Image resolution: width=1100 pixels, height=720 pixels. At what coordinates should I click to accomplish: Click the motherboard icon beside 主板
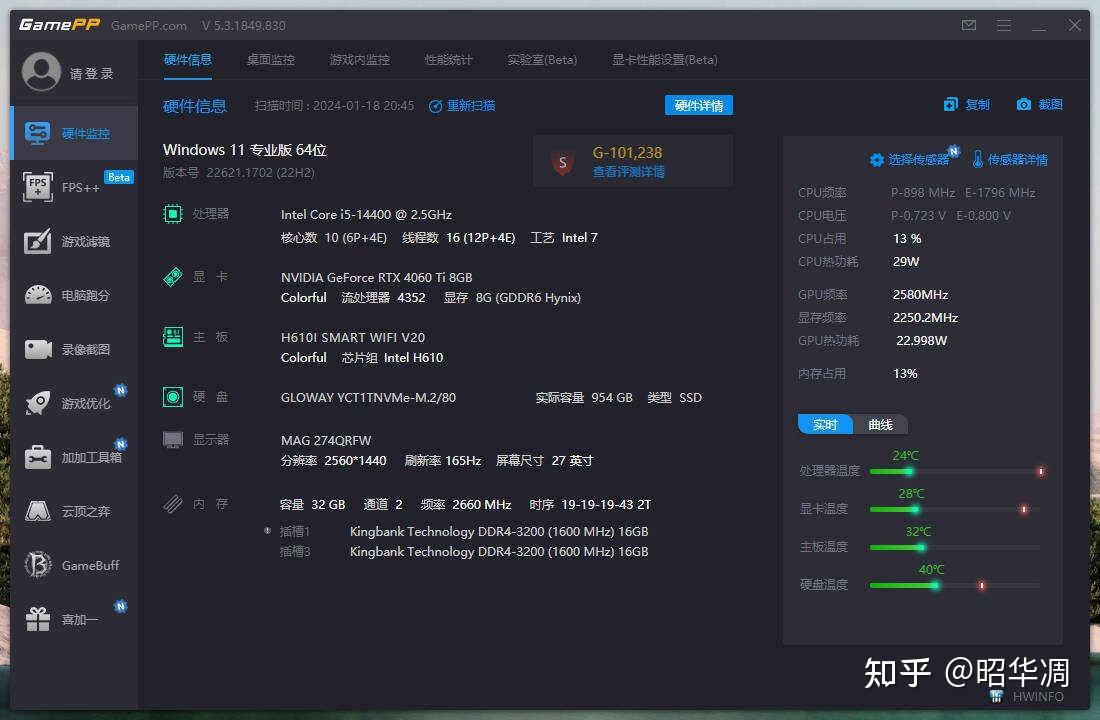pos(173,337)
